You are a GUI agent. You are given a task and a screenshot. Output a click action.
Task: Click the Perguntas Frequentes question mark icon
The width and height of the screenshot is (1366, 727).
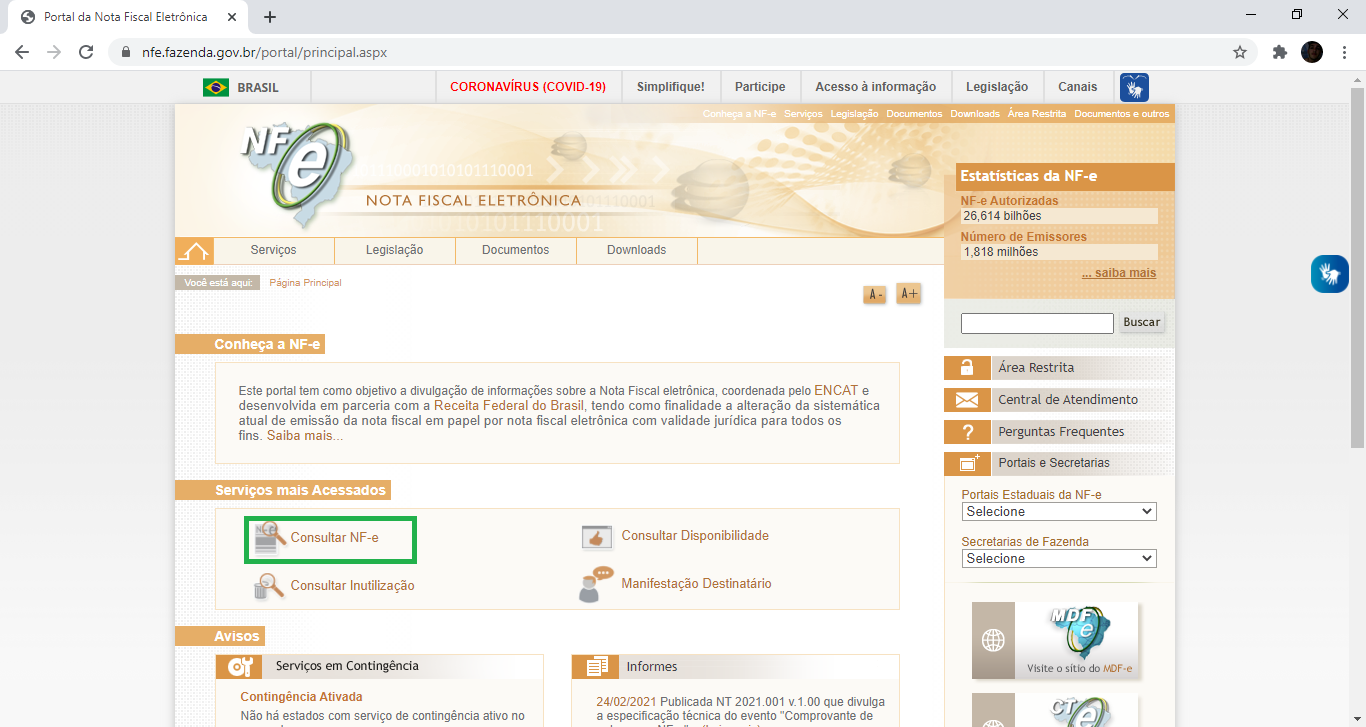[x=967, y=432]
